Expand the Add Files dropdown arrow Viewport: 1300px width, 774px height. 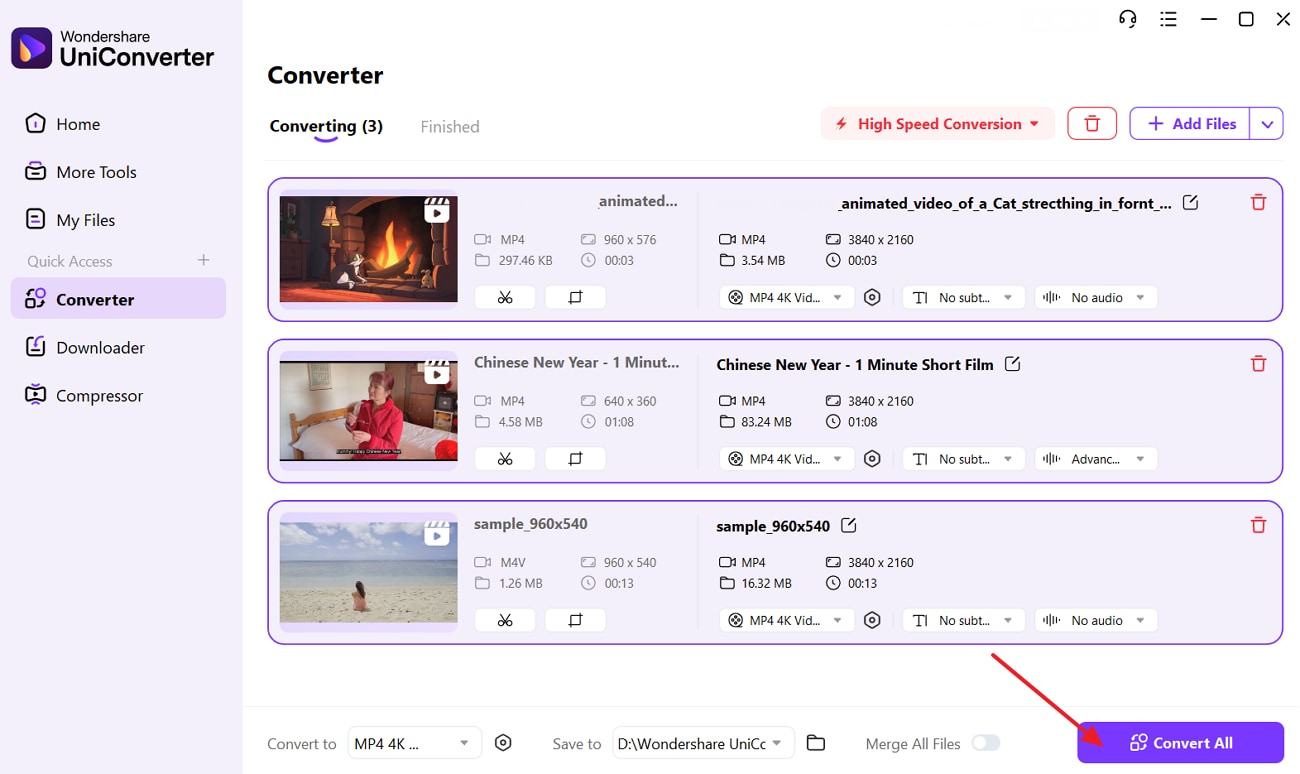click(1267, 124)
